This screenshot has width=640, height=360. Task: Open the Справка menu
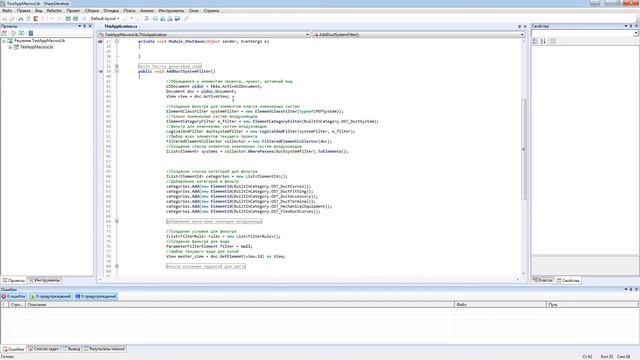(x=211, y=11)
